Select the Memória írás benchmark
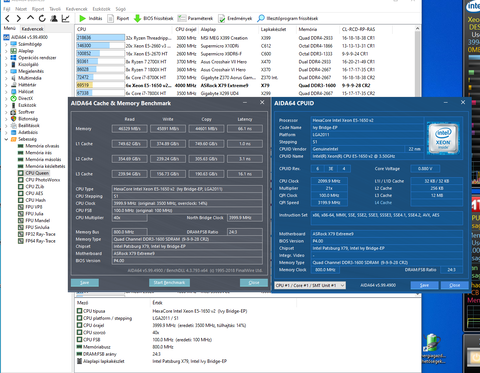This screenshot has width=480, height=373. coord(35,153)
